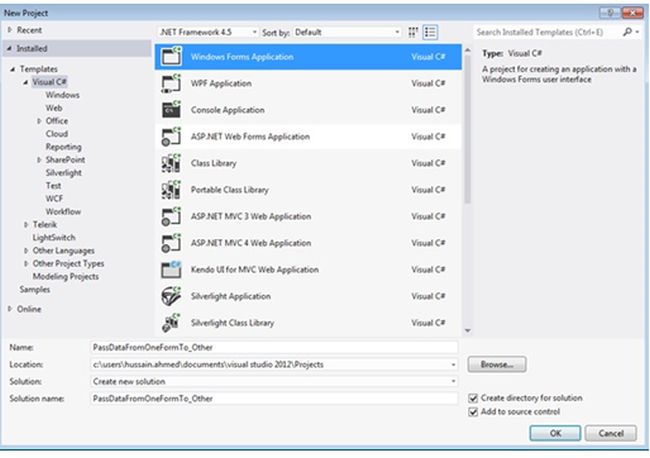Collapse the Templates tree node
The width and height of the screenshot is (650, 458).
tap(13, 69)
